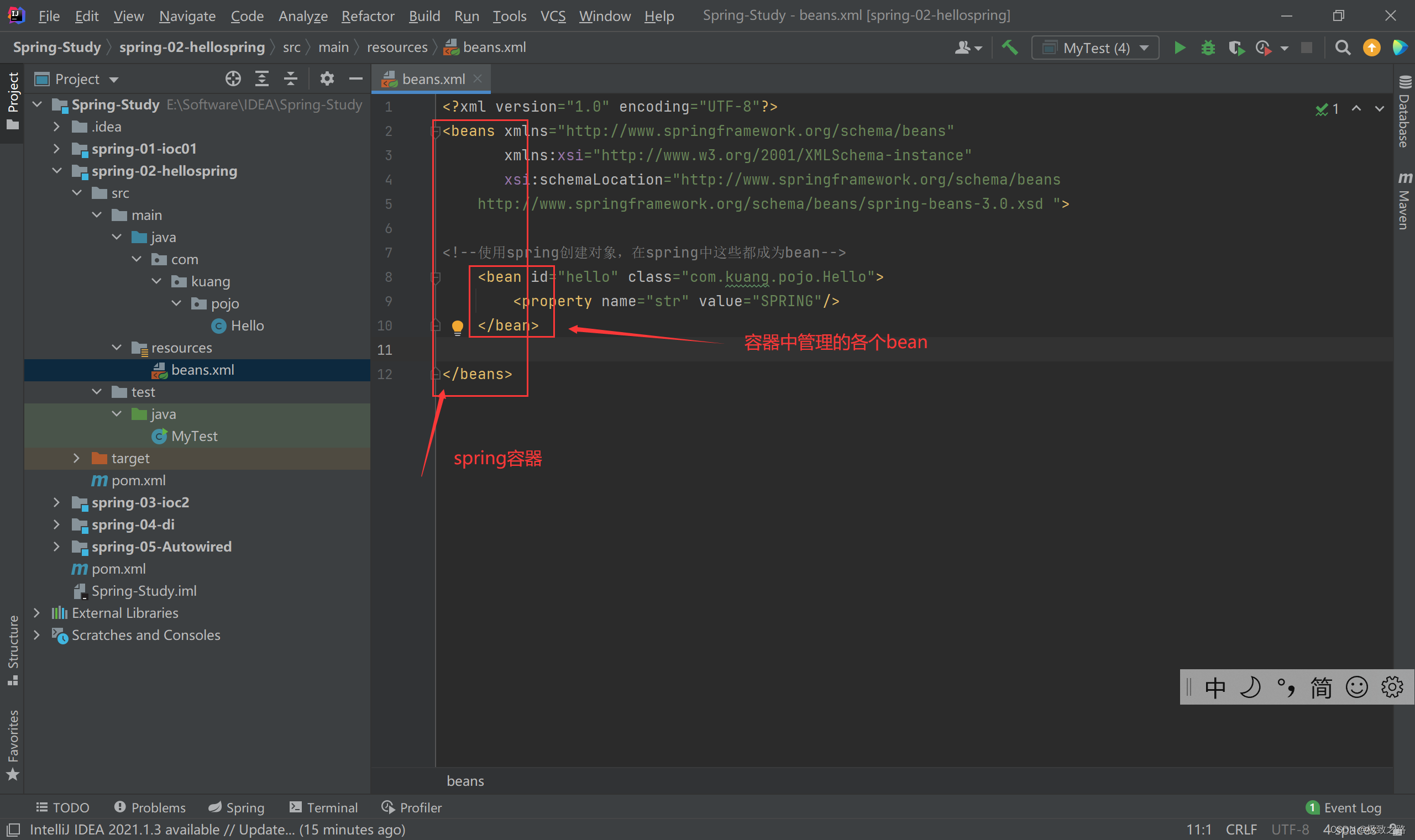Select the beans.xml editor tab
This screenshot has height=840, width=1415.
(x=431, y=78)
